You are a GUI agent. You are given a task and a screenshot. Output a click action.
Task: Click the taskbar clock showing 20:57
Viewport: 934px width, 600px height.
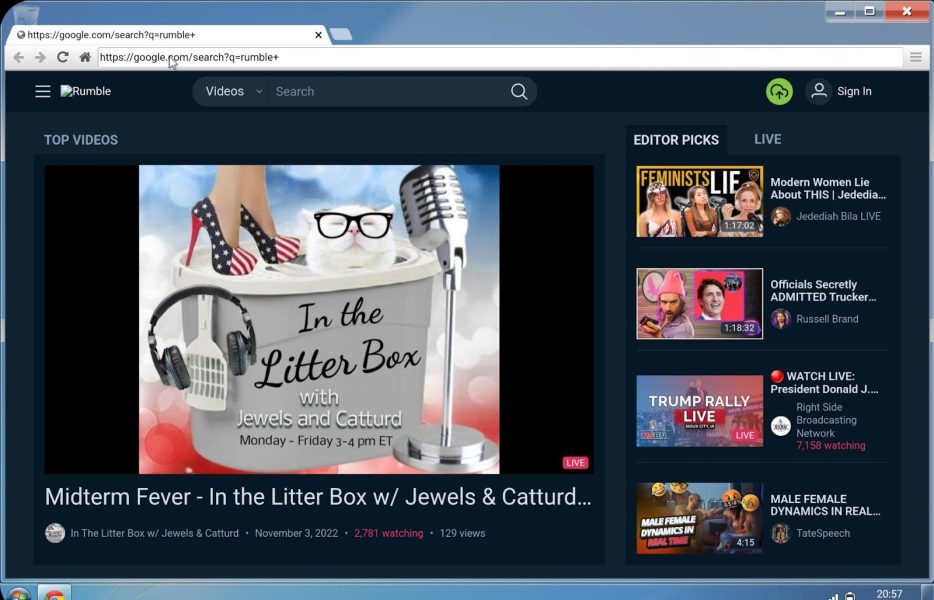889,593
